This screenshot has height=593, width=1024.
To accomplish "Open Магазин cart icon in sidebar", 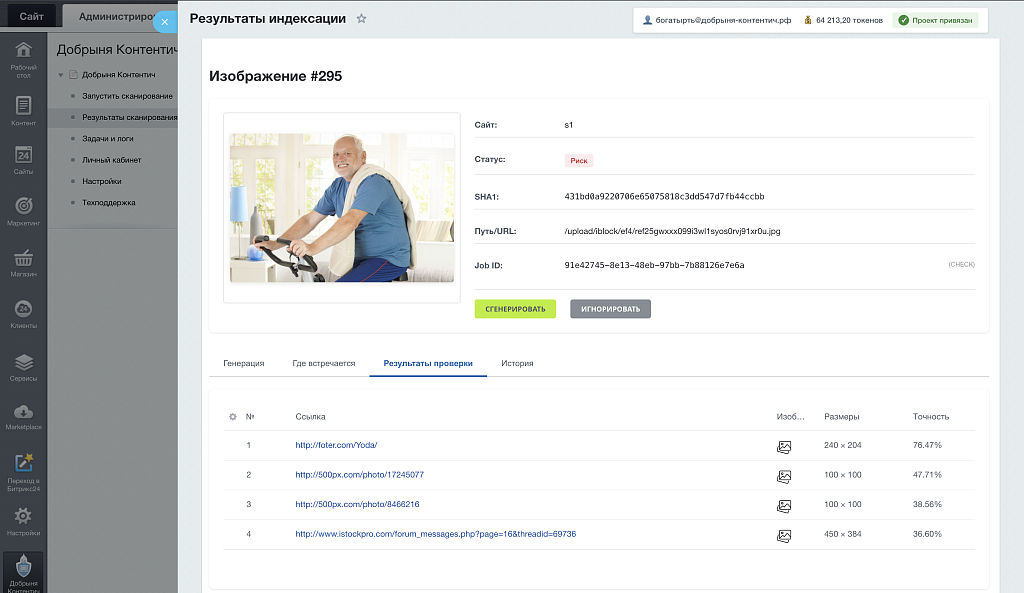I will (24, 262).
